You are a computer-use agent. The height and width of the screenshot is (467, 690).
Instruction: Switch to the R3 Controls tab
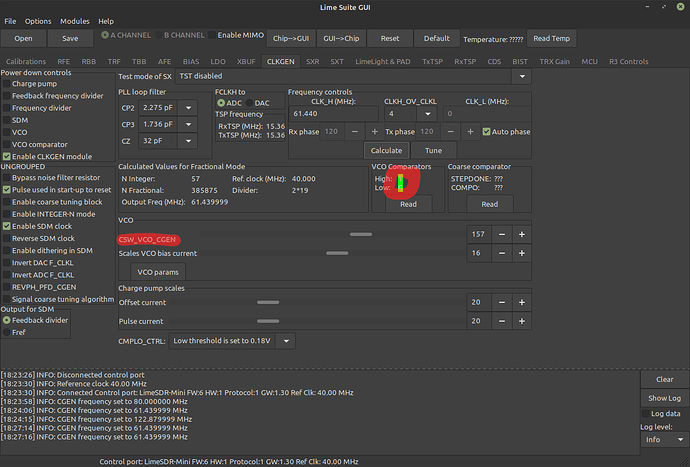pos(628,62)
